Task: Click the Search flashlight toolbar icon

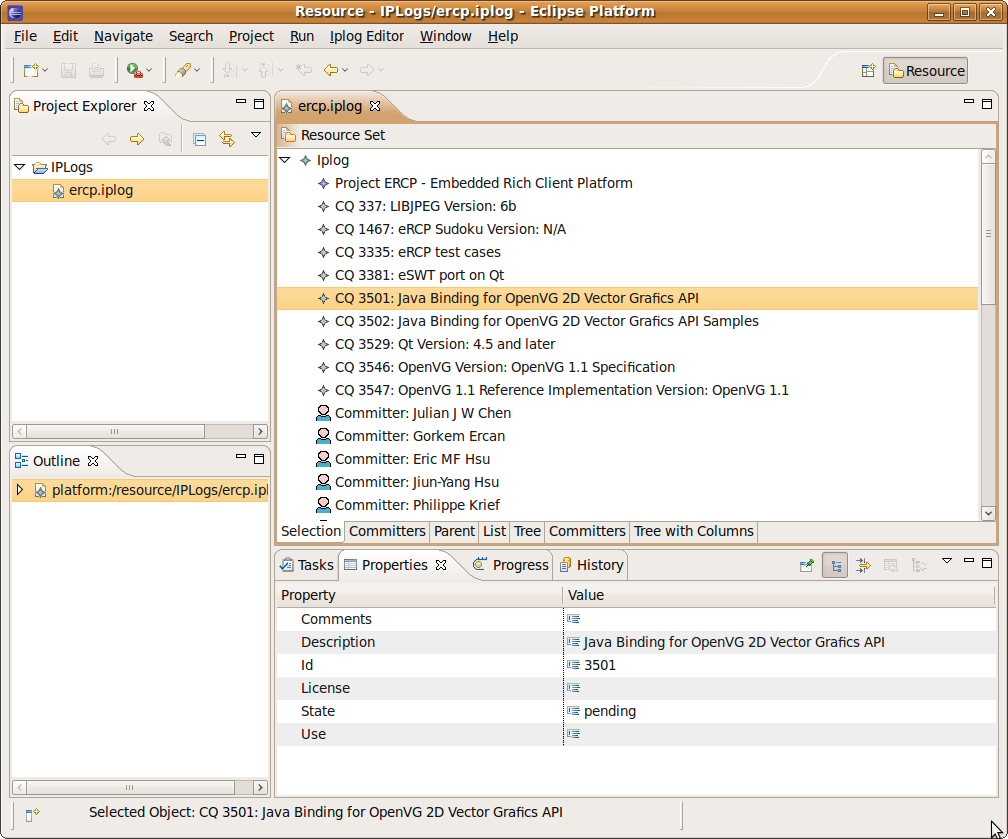Action: 183,70
